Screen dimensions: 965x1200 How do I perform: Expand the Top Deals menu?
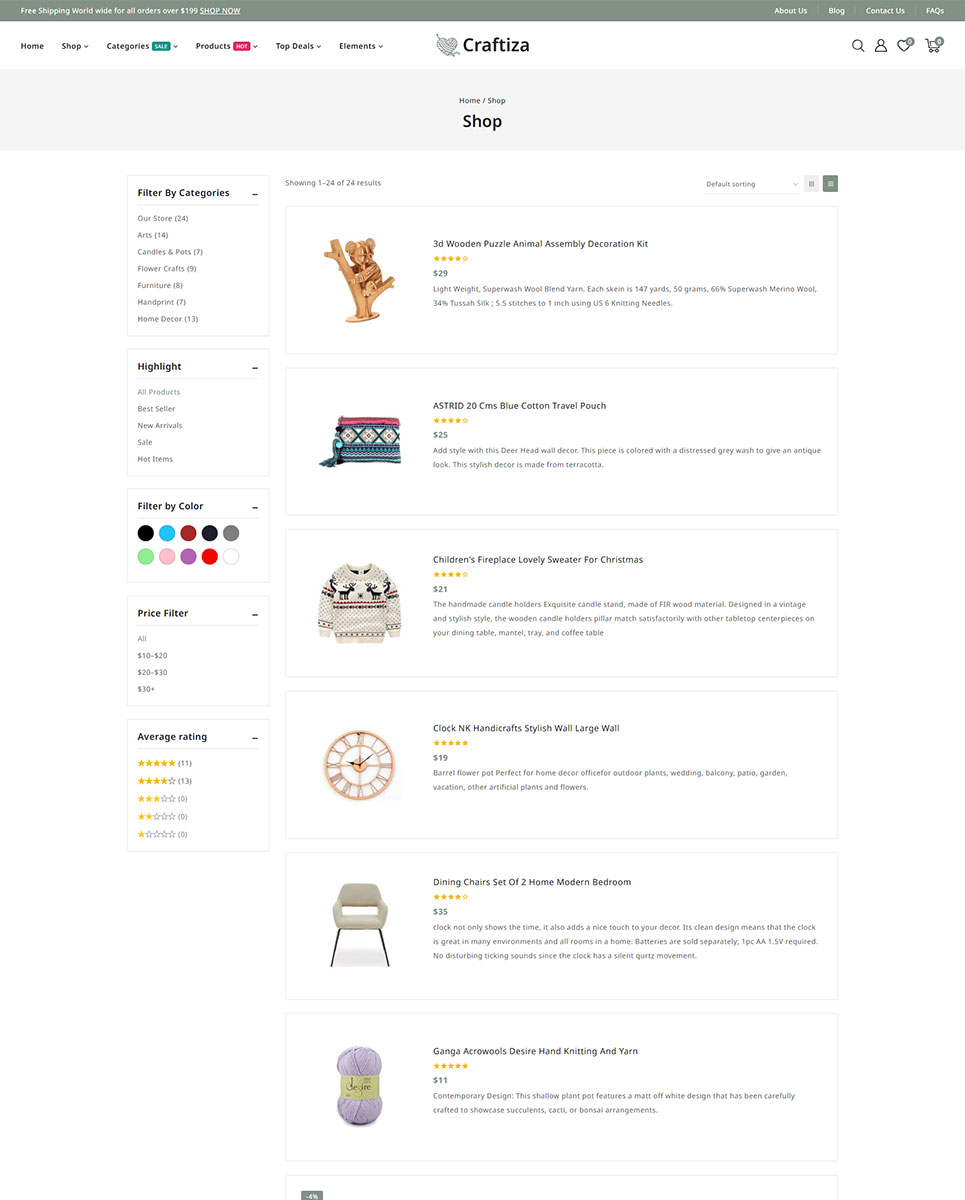pyautogui.click(x=298, y=46)
